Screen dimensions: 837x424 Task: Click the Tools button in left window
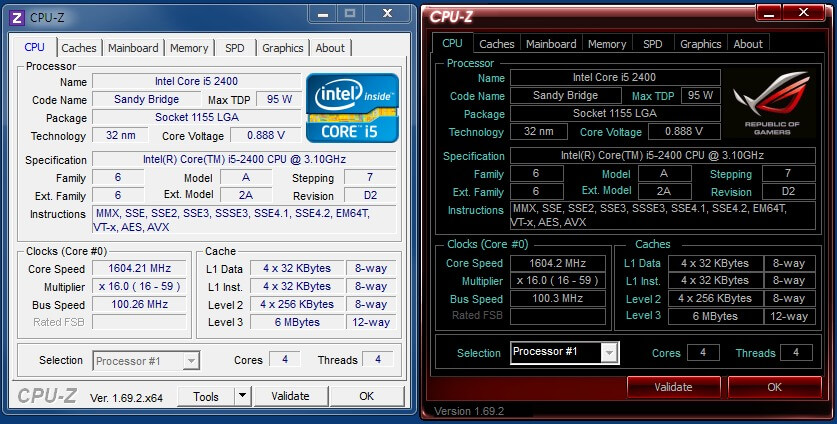pos(206,396)
